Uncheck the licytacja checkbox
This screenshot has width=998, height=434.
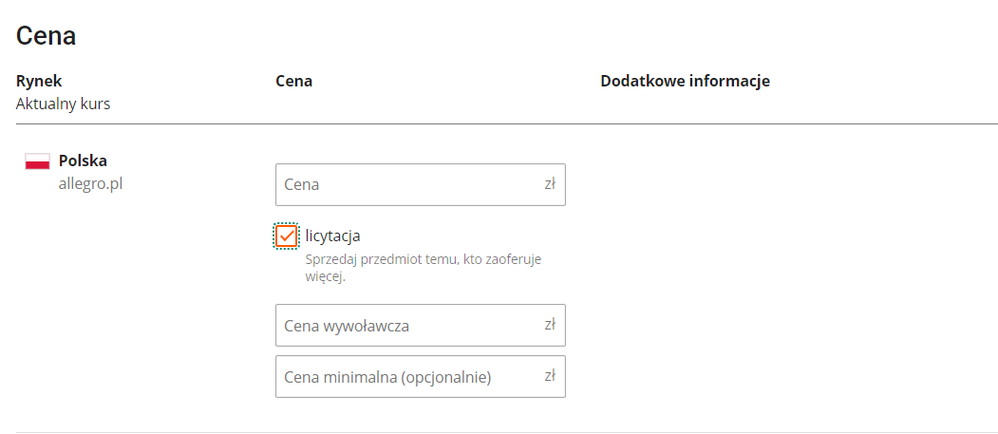tap(286, 236)
